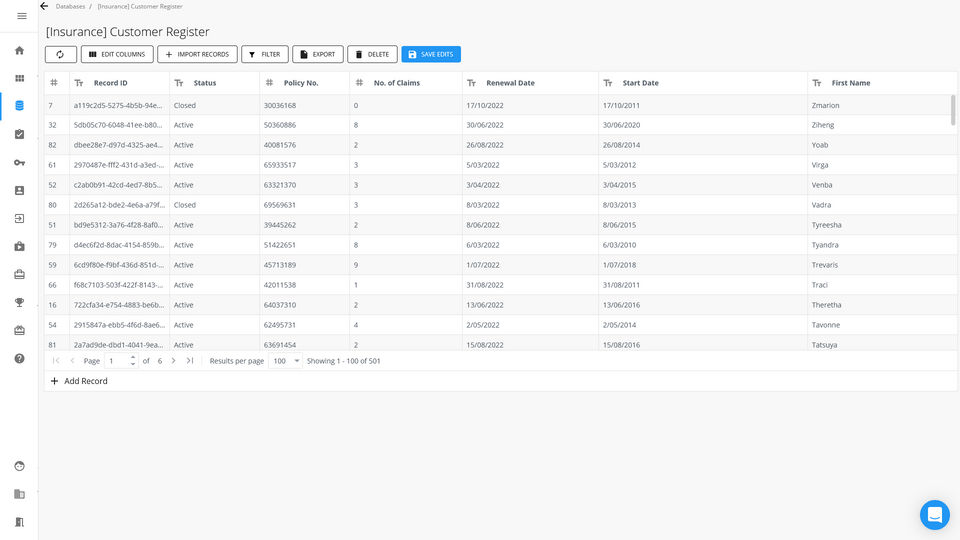
Task: Open the apps grid sidebar icon
Action: pos(20,78)
